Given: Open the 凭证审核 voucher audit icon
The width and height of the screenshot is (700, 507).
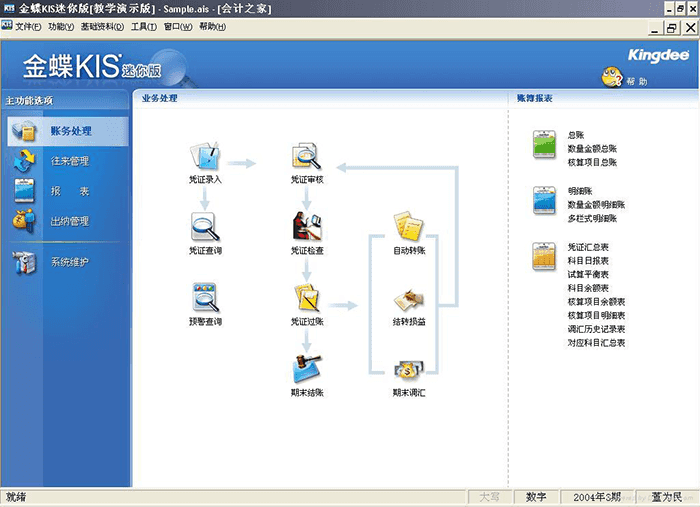Looking at the screenshot, I should pos(307,156).
